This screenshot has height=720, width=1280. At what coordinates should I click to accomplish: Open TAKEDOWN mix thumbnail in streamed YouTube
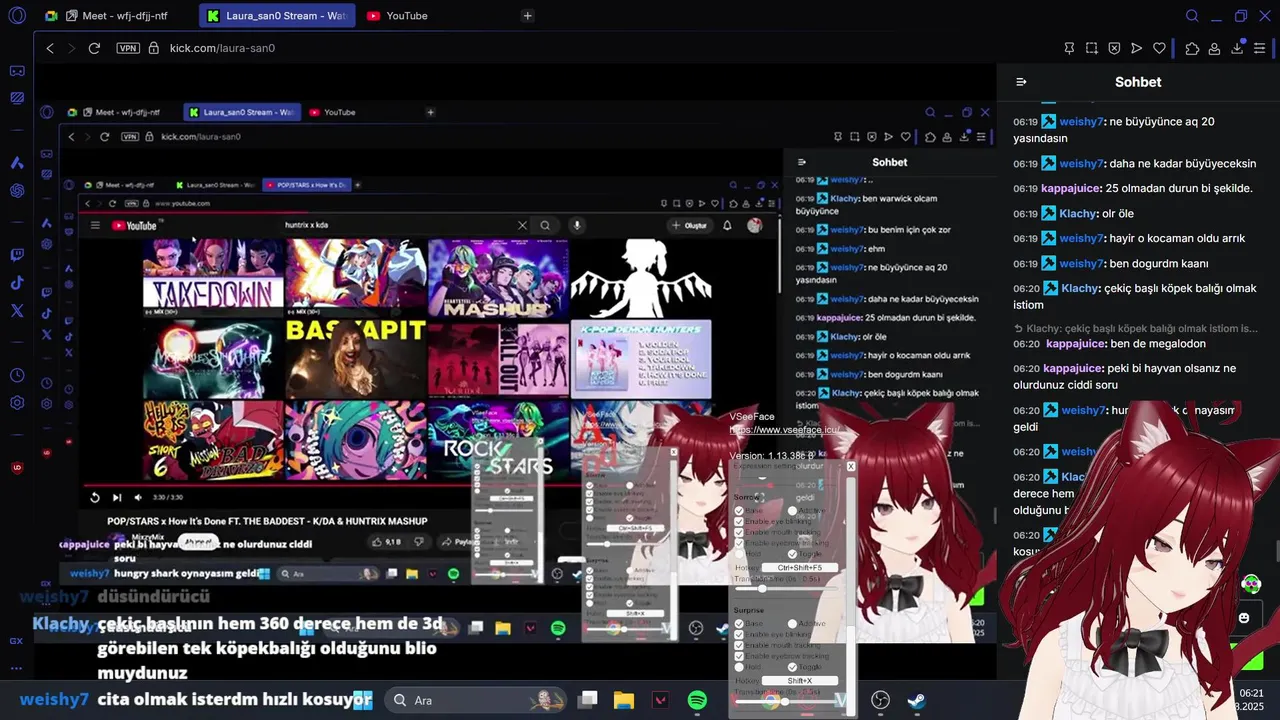213,278
